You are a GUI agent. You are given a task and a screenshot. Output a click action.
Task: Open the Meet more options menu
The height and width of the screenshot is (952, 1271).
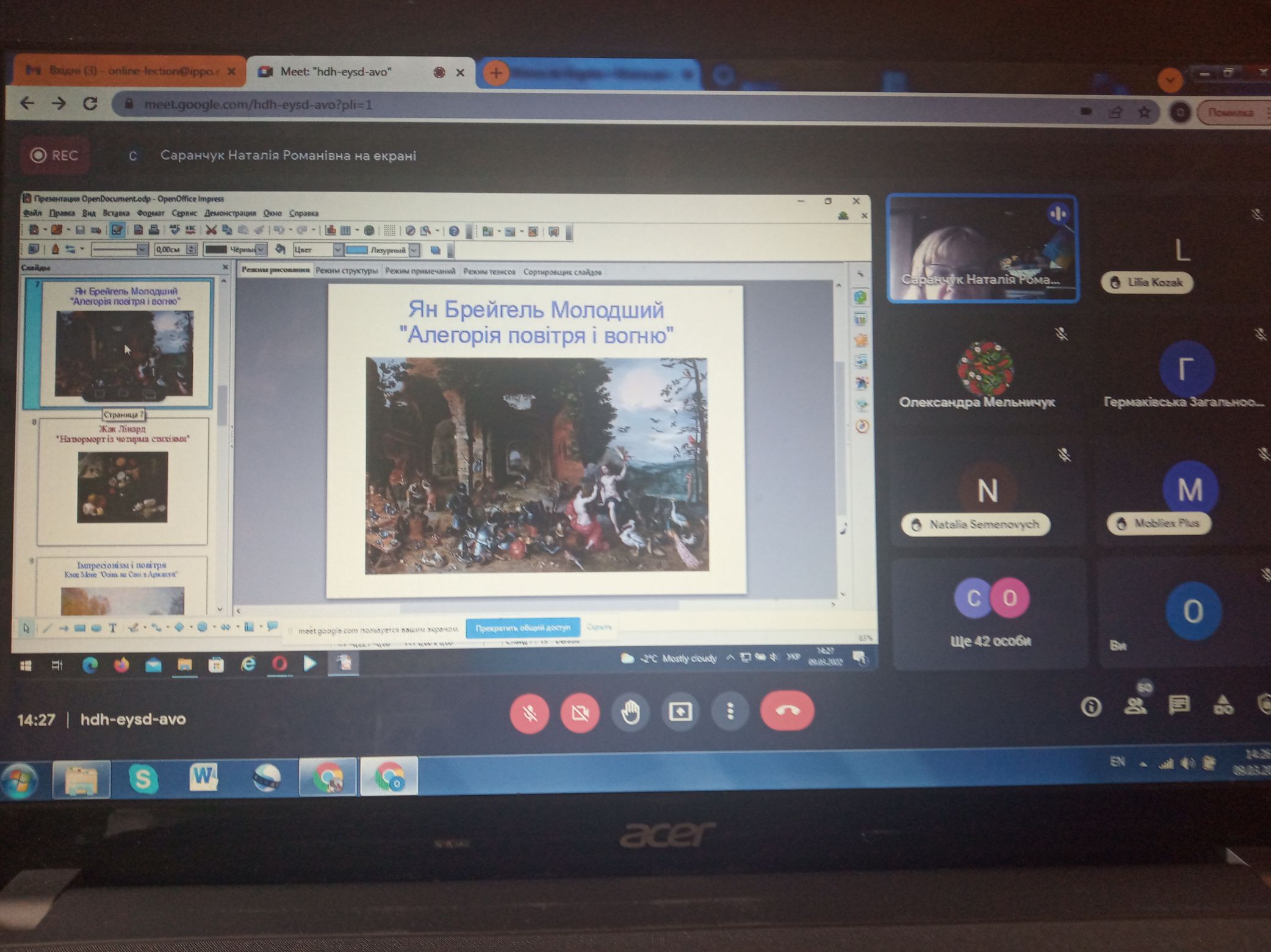coord(730,711)
